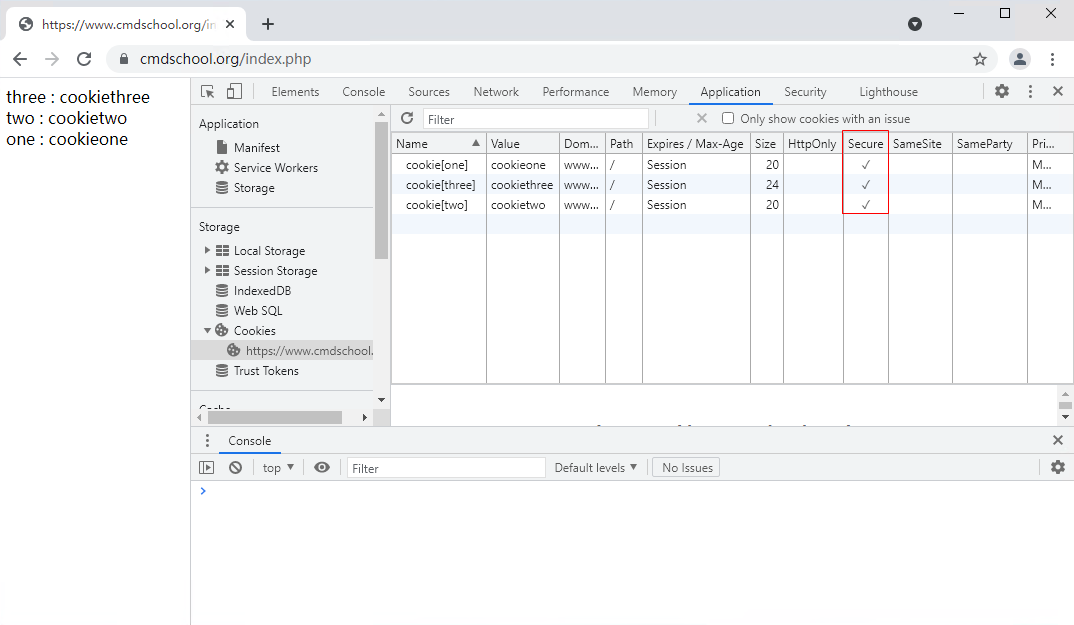Switch to the Network tab

pos(496,92)
